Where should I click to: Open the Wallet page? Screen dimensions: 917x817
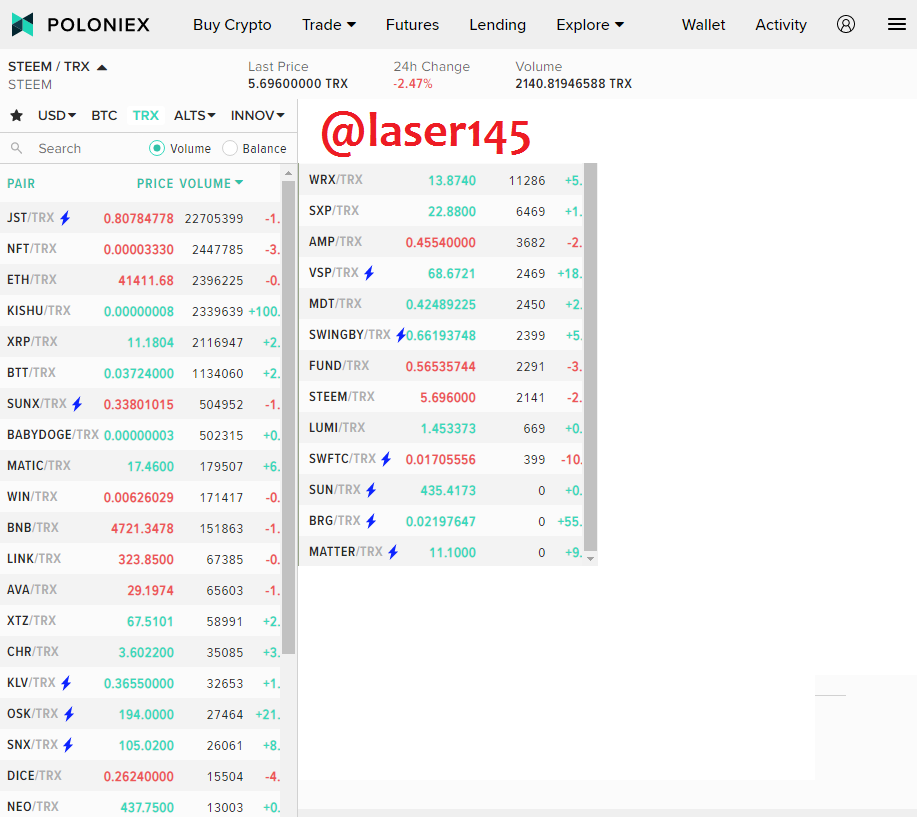tap(703, 25)
